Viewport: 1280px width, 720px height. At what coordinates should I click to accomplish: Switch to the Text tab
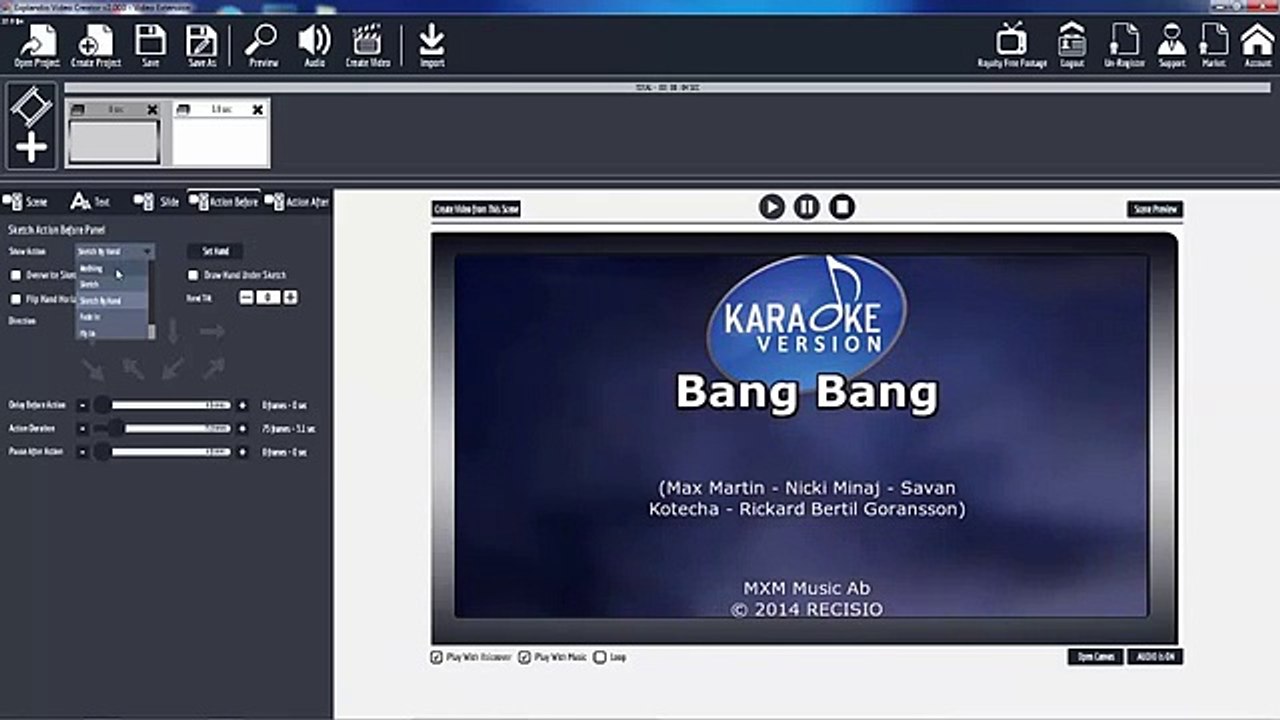pyautogui.click(x=90, y=202)
